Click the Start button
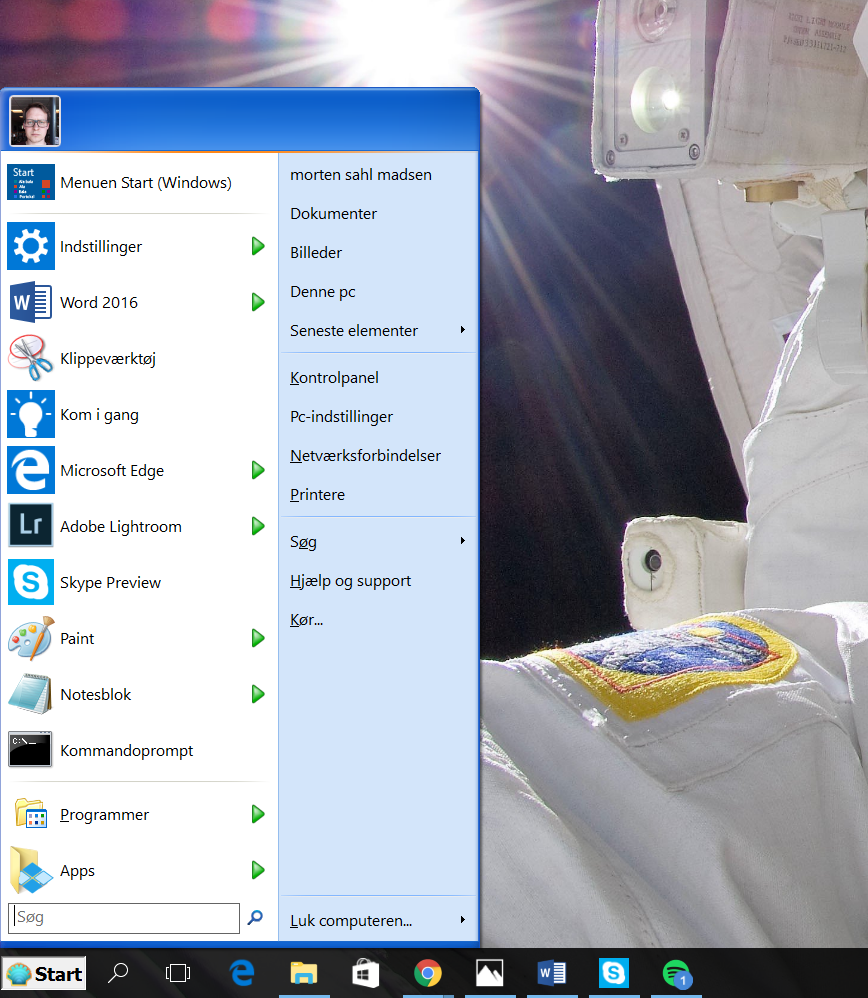Screen dimensions: 868x998 click(x=44, y=973)
